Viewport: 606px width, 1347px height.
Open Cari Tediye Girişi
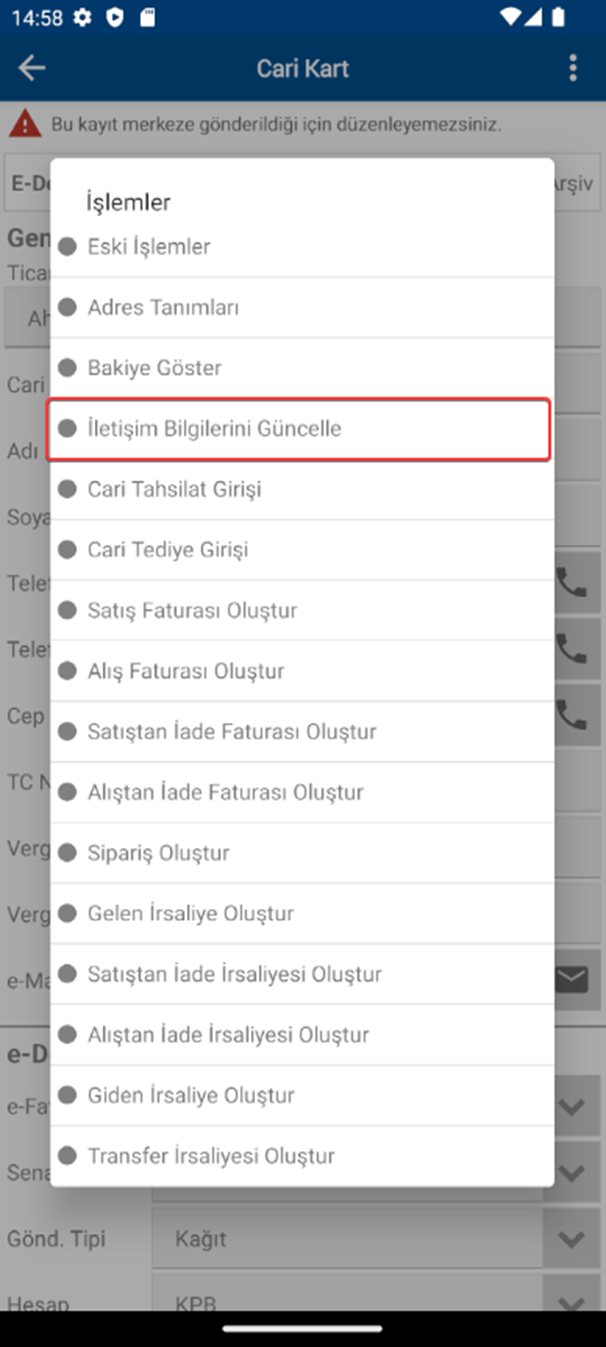[302, 550]
